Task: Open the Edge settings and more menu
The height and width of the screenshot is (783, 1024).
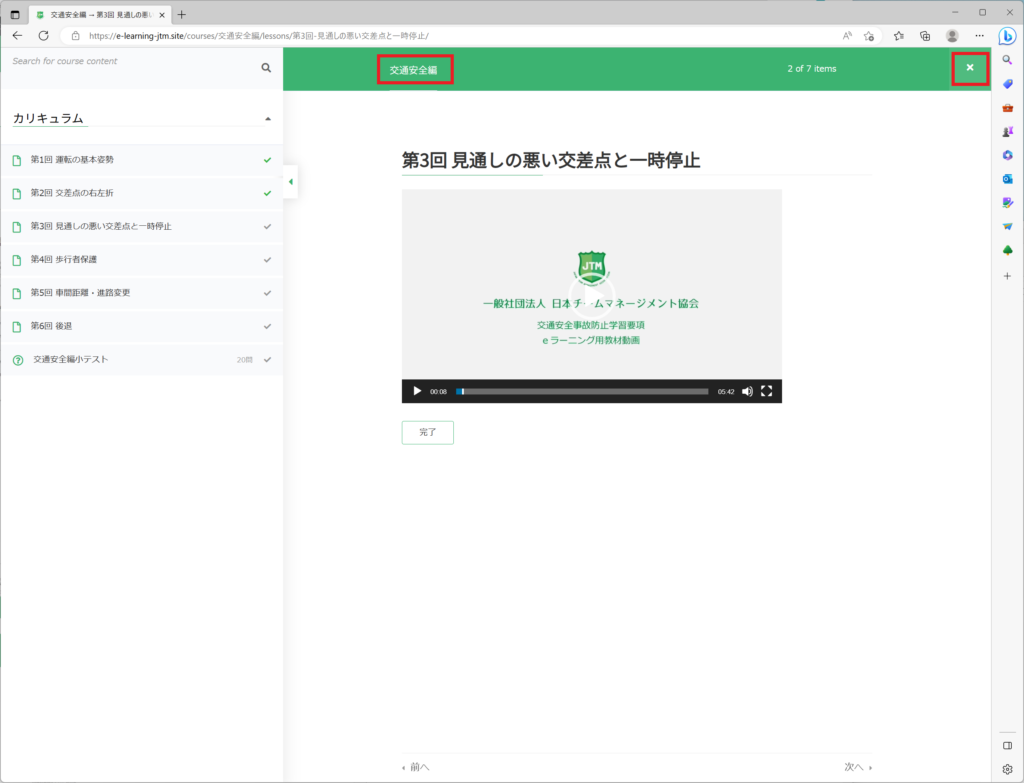Action: click(979, 35)
